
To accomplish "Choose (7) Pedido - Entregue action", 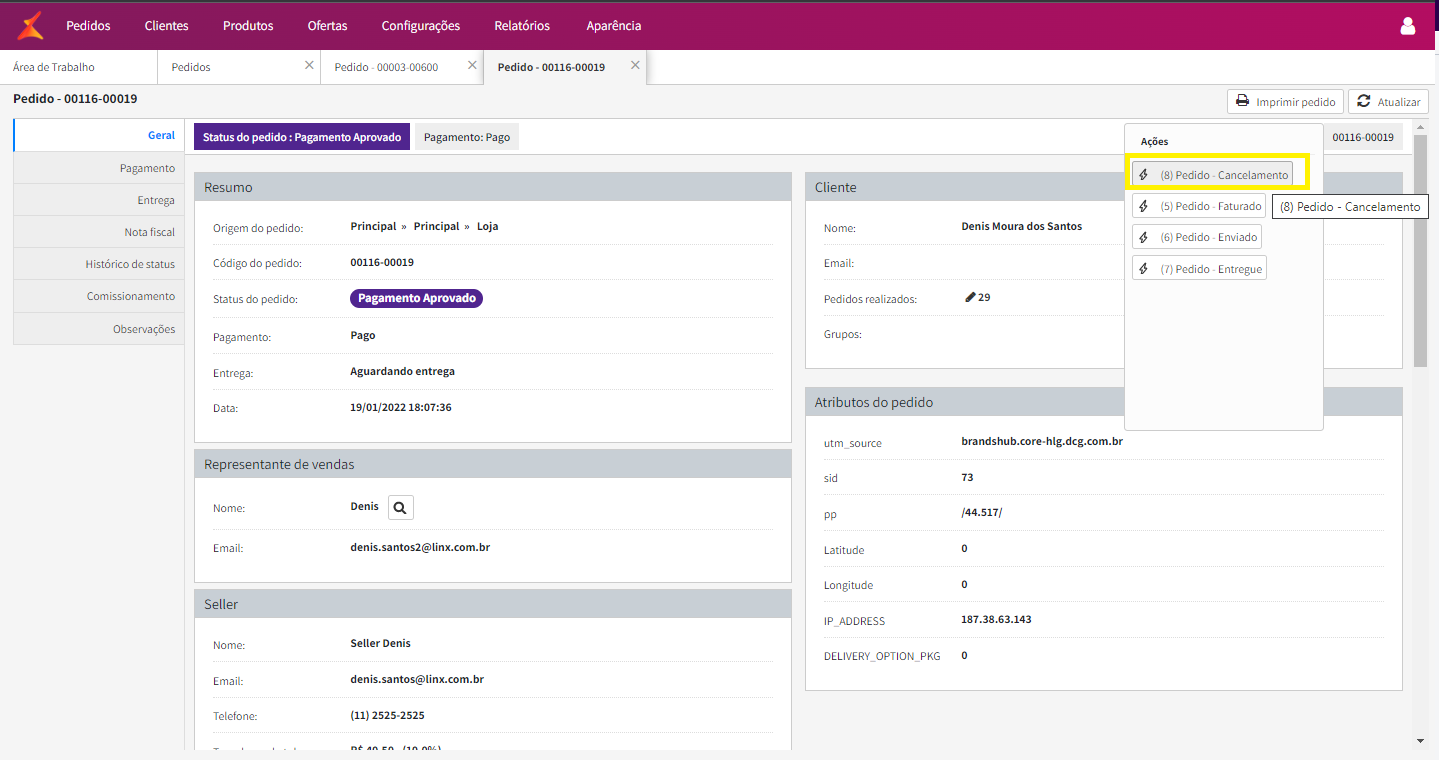I will pos(1199,269).
